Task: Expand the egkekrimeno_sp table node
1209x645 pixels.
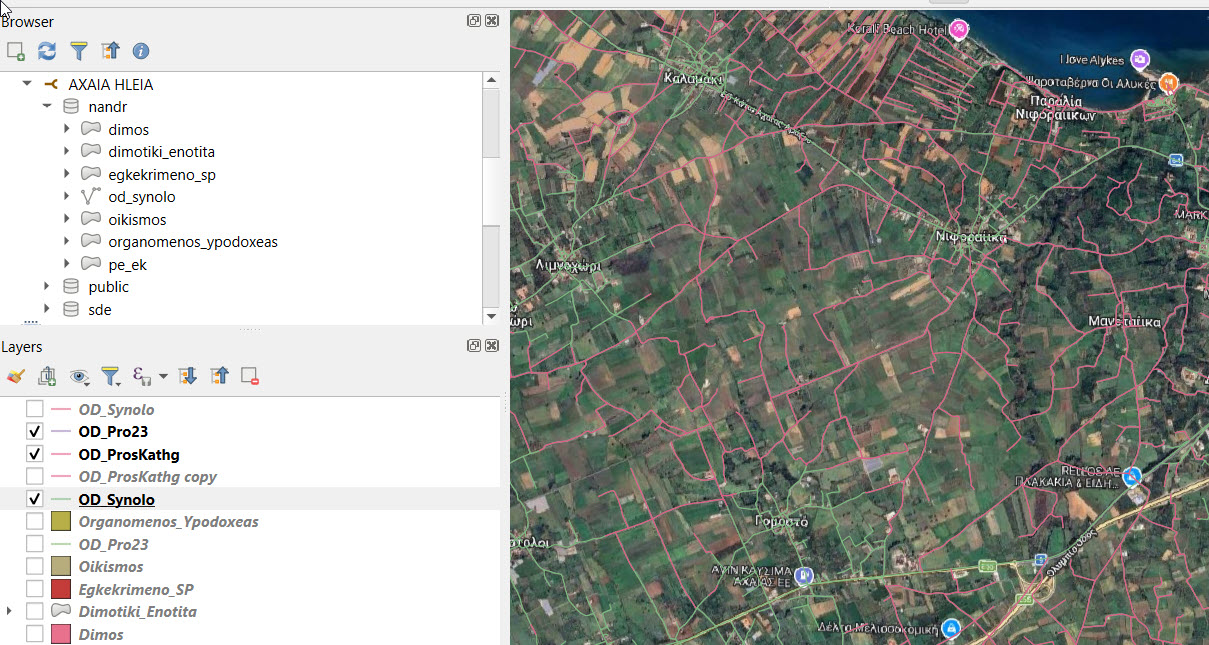Action: (67, 175)
